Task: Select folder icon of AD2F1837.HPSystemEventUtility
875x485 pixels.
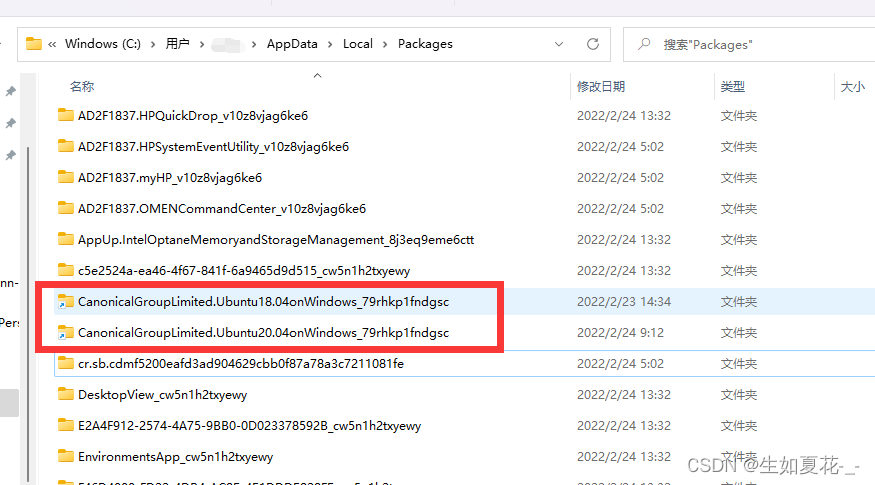Action: (66, 146)
